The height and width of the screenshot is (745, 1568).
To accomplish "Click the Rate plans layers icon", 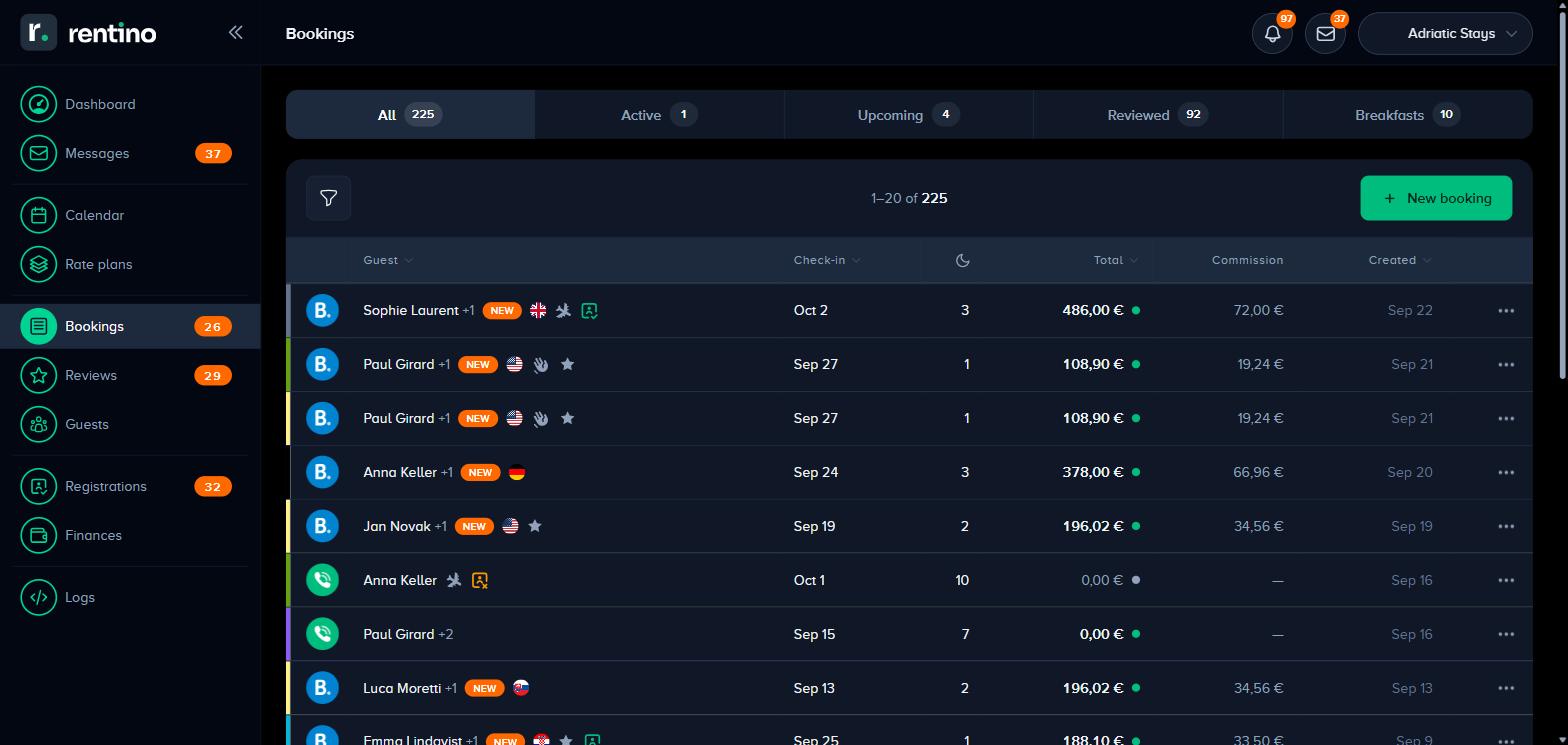I will pos(39,264).
